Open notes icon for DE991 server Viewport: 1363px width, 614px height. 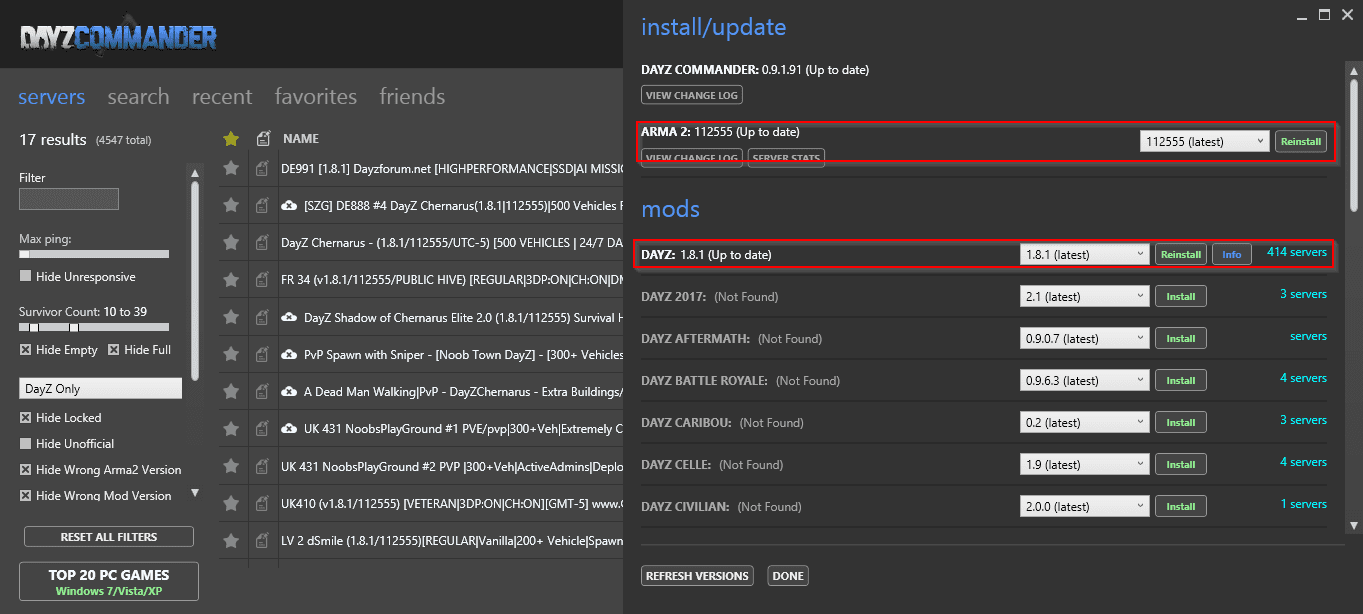click(x=262, y=169)
